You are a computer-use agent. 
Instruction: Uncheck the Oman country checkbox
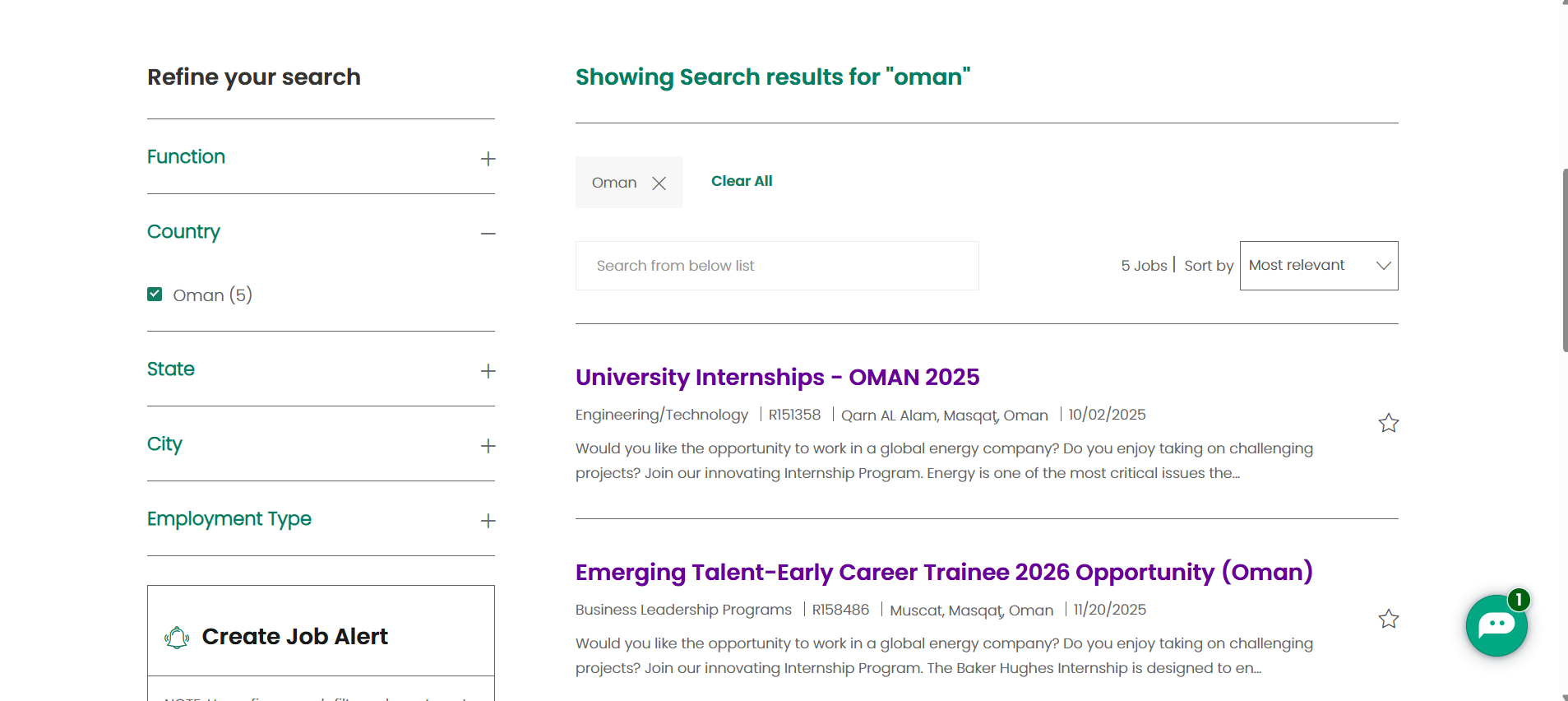pos(155,295)
